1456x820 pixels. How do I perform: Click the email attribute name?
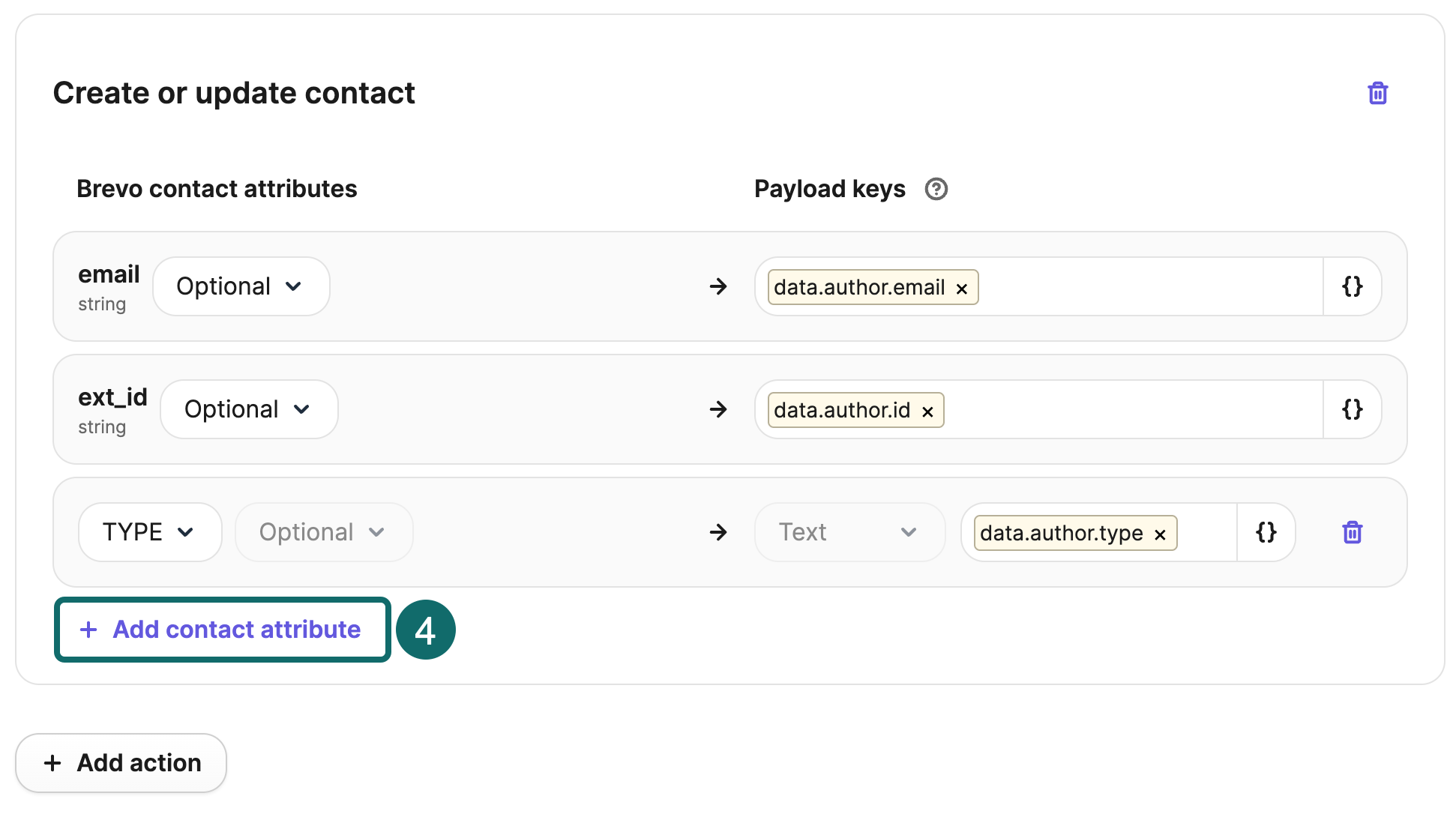tap(109, 274)
